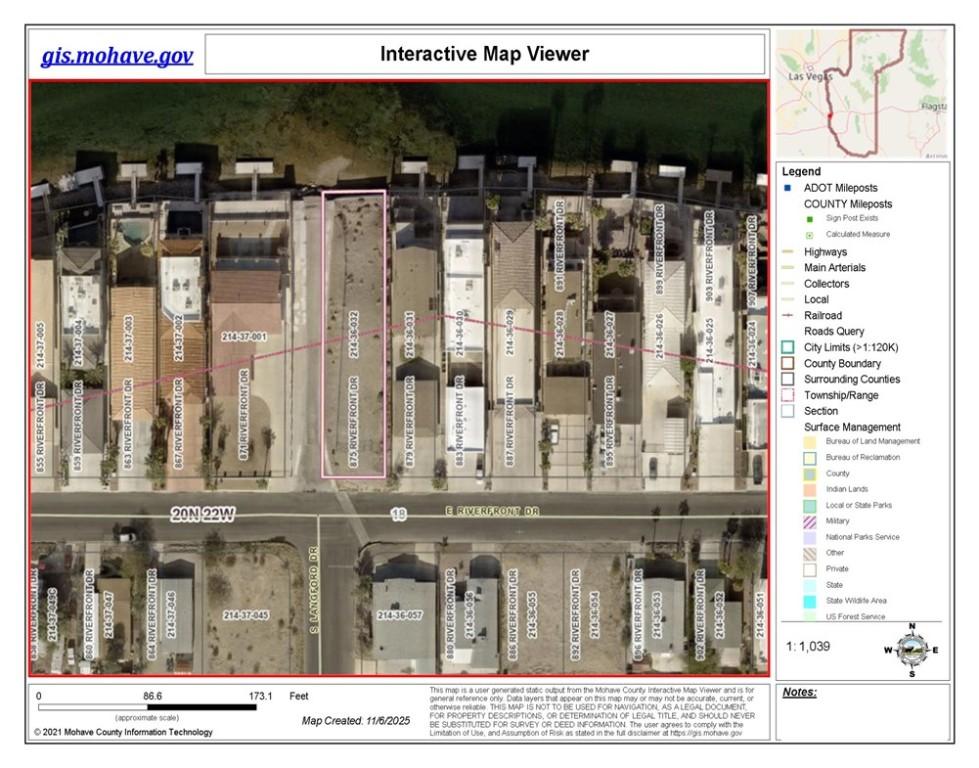979x768 pixels.
Task: Click the COUNTY Mileposts group heading
Action: [x=848, y=204]
